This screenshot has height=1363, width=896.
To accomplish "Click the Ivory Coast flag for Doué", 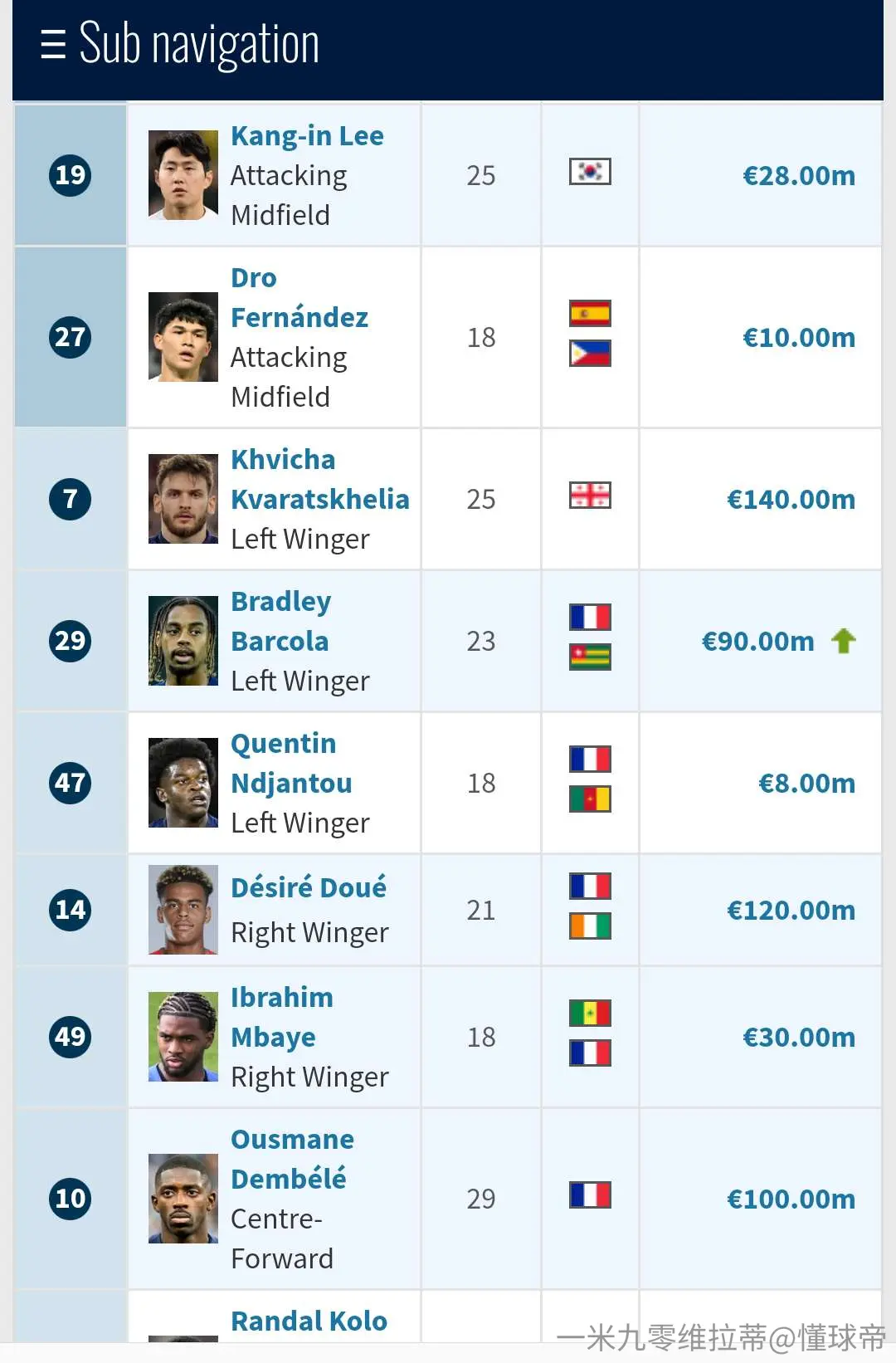I will (x=590, y=926).
